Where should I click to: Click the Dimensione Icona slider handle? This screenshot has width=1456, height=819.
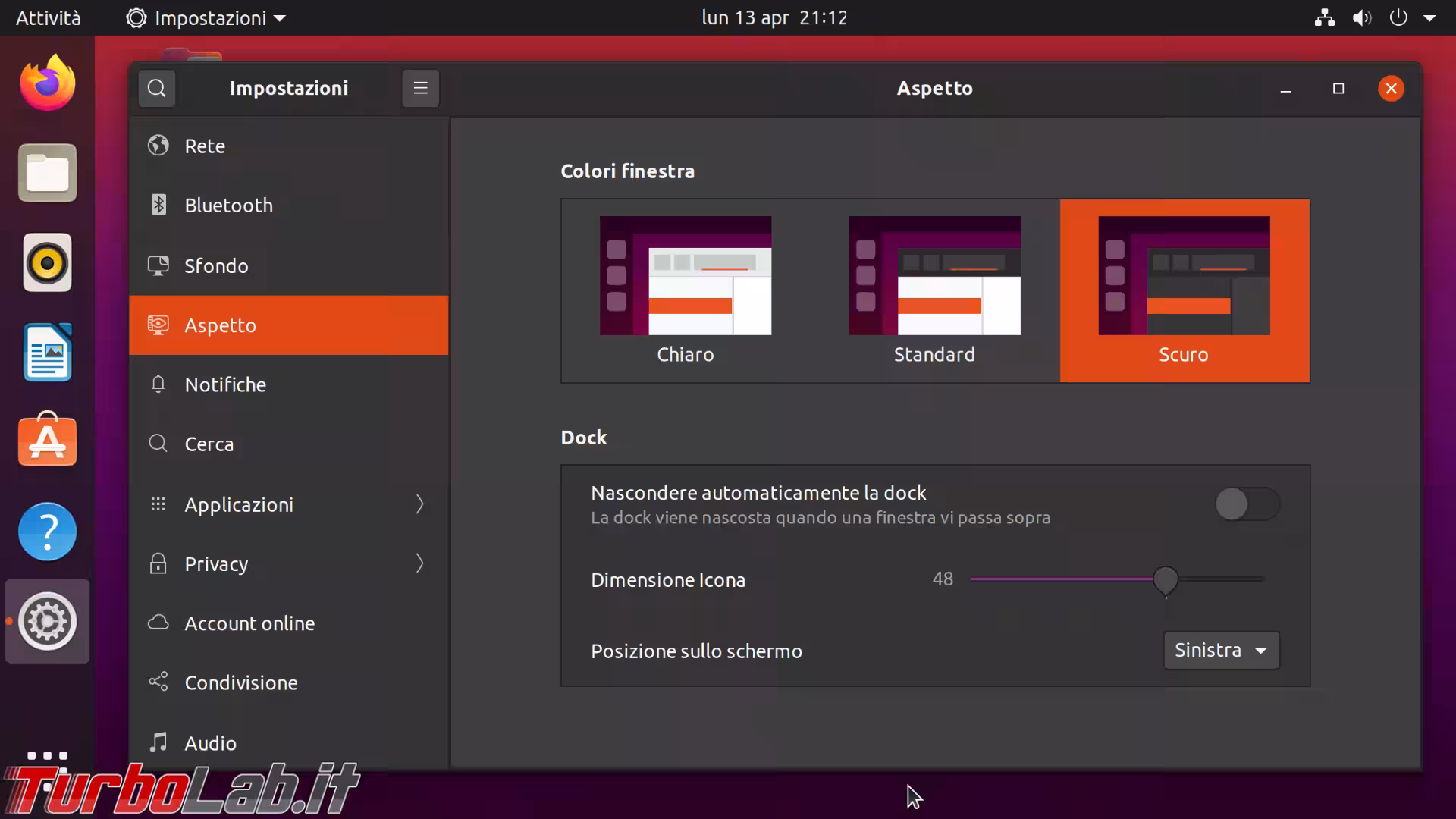(1166, 580)
